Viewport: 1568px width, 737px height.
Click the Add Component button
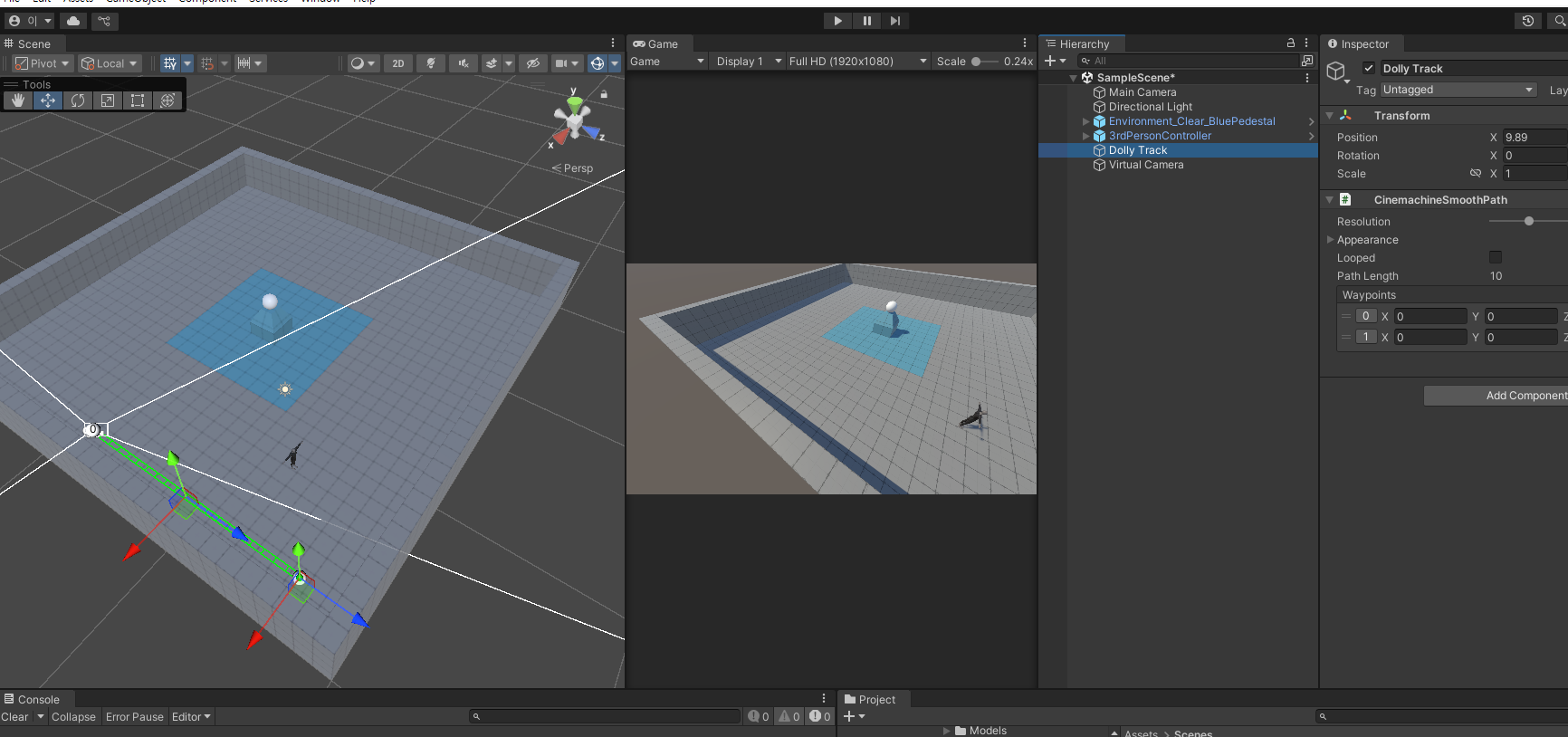pos(1496,396)
